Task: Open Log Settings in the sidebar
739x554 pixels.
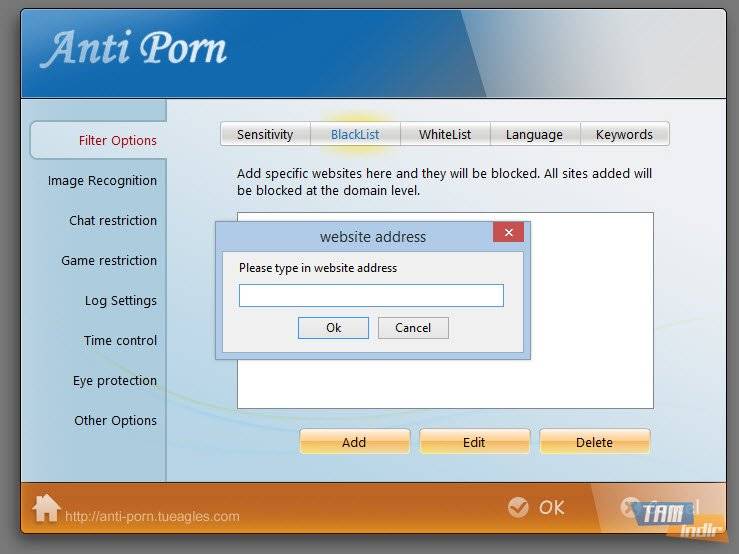Action: click(x=120, y=301)
